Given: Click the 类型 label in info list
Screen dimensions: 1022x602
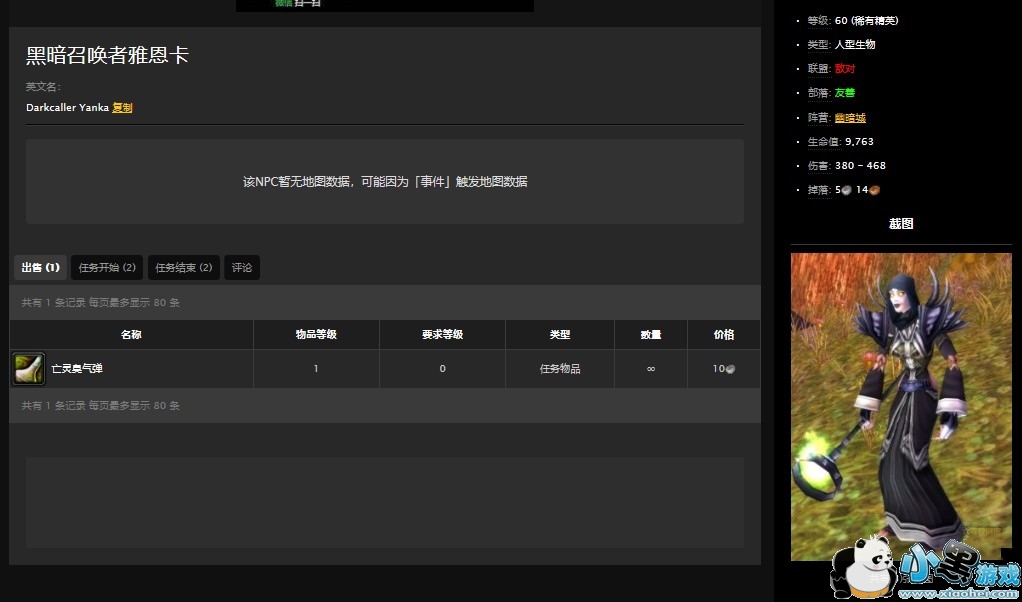Looking at the screenshot, I should [x=819, y=45].
